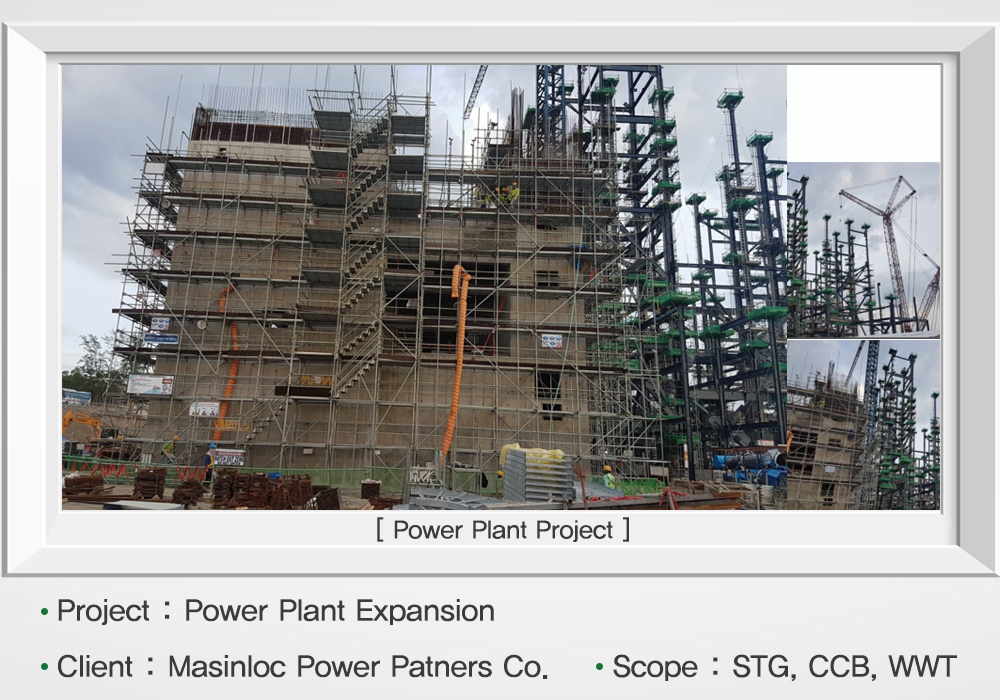Click the main scaffolded building photo
The height and width of the screenshot is (700, 1000).
pyautogui.click(x=400, y=290)
